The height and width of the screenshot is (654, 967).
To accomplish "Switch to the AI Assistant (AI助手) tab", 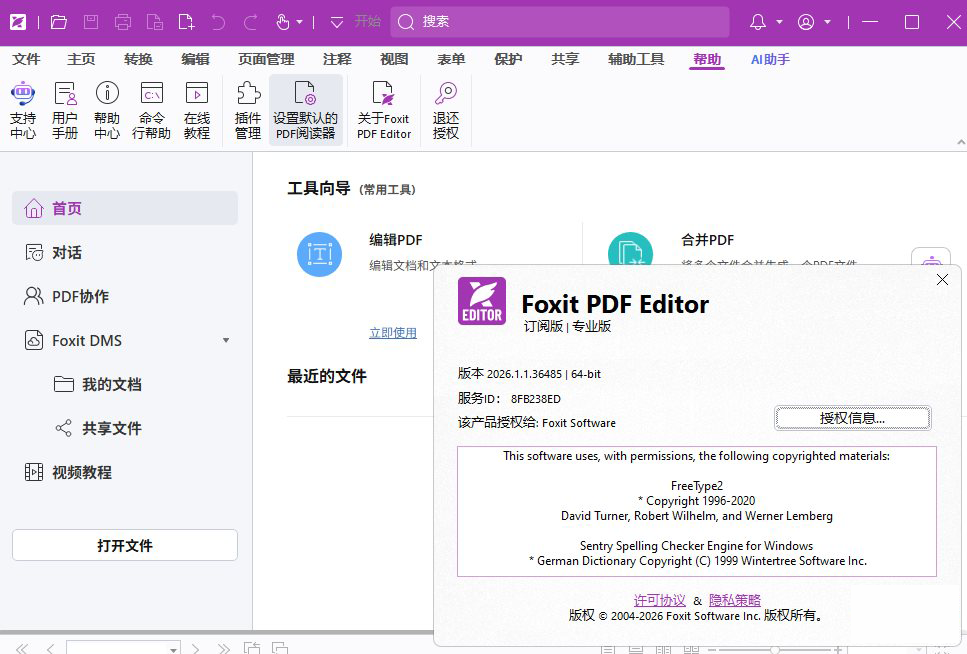I will pyautogui.click(x=770, y=59).
